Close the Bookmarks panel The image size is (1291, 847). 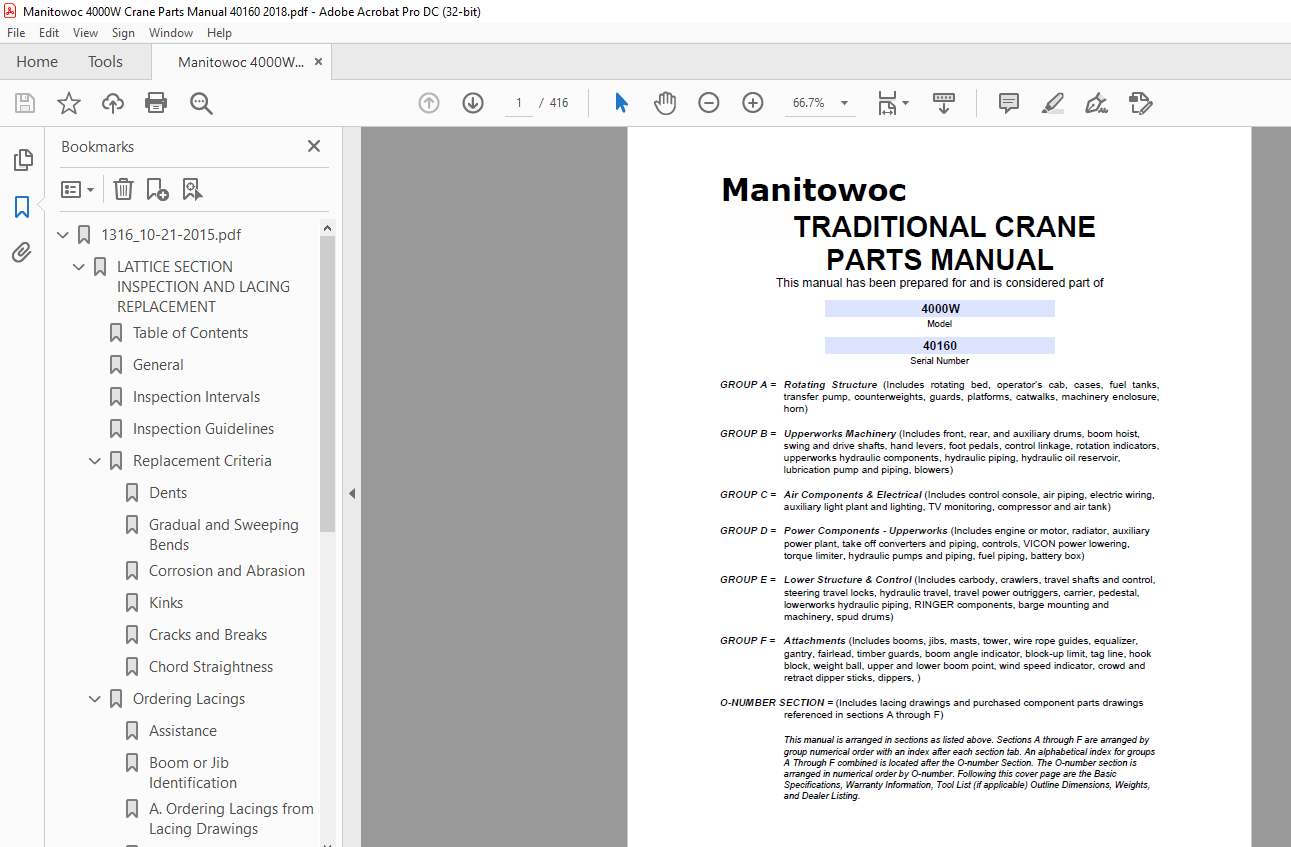(314, 146)
